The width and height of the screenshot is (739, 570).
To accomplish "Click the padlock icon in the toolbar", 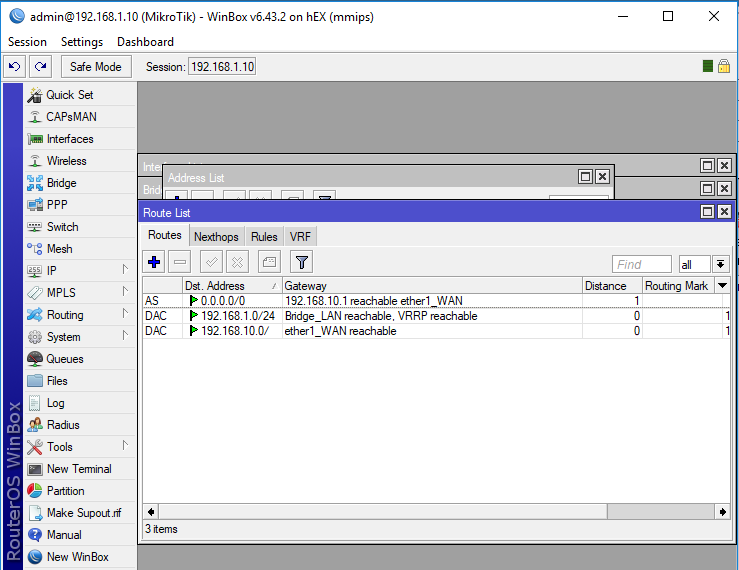I will [x=724, y=66].
